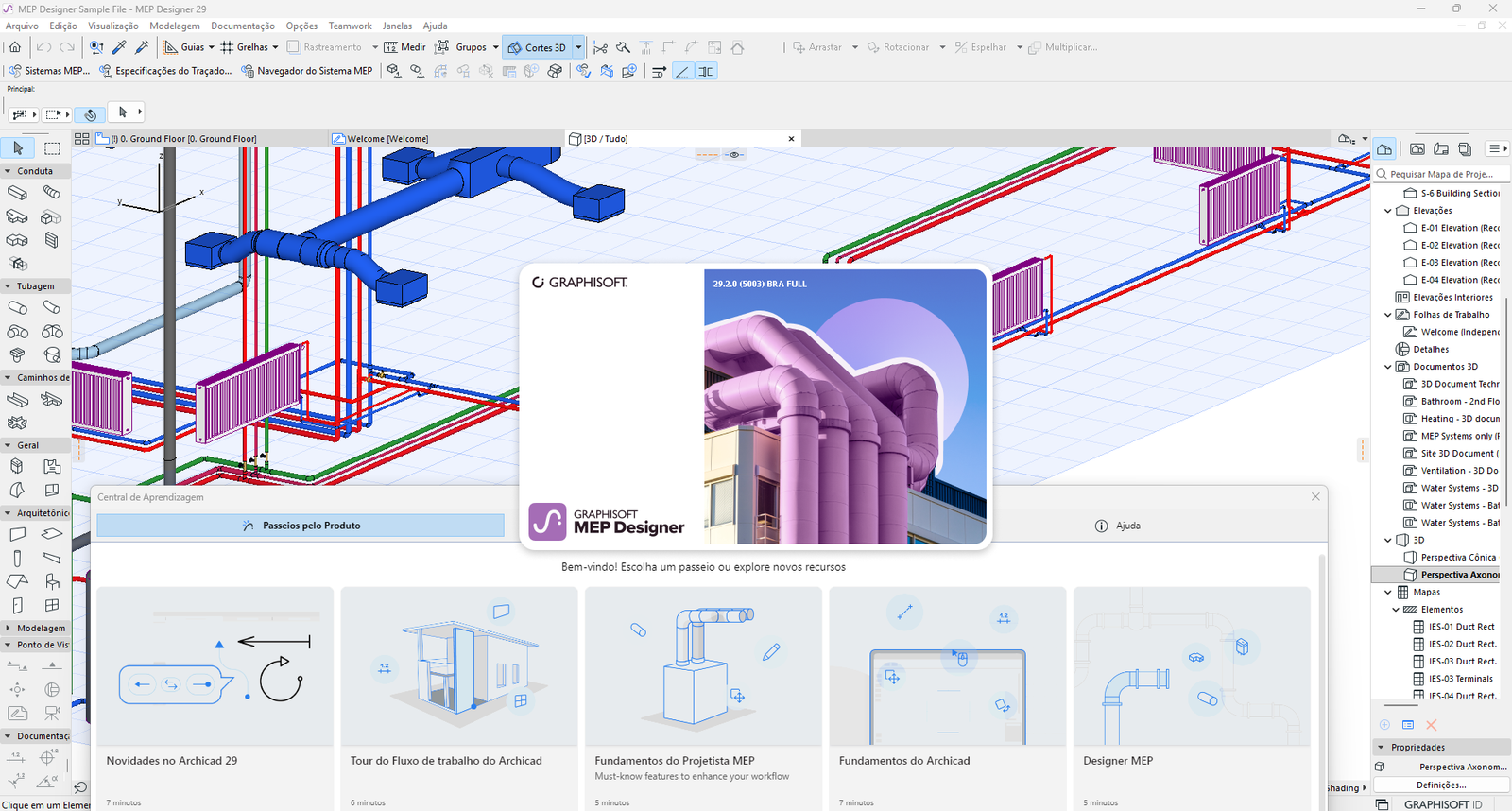The height and width of the screenshot is (811, 1512).
Task: Open Project Map home icon in navigator
Action: (1384, 148)
